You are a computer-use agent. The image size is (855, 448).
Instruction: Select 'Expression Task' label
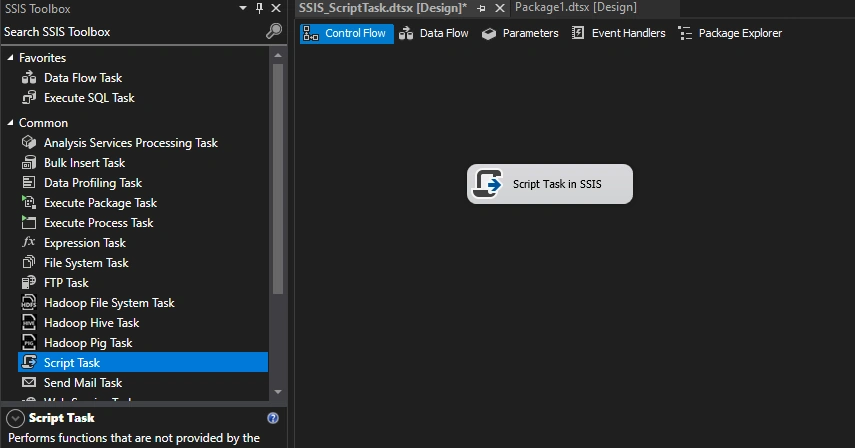pos(85,243)
